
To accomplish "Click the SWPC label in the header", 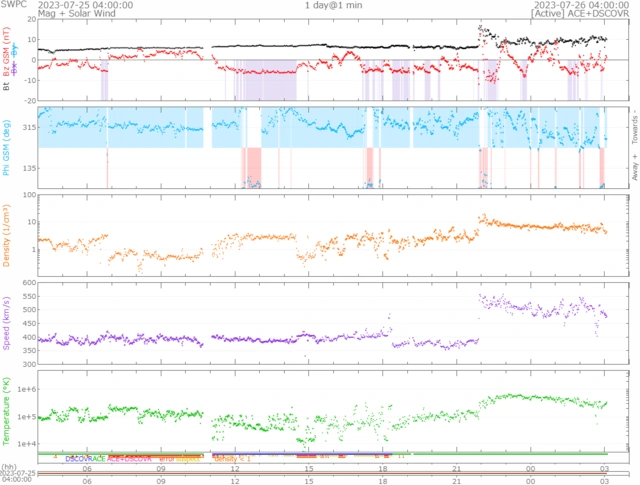I will [13, 4].
